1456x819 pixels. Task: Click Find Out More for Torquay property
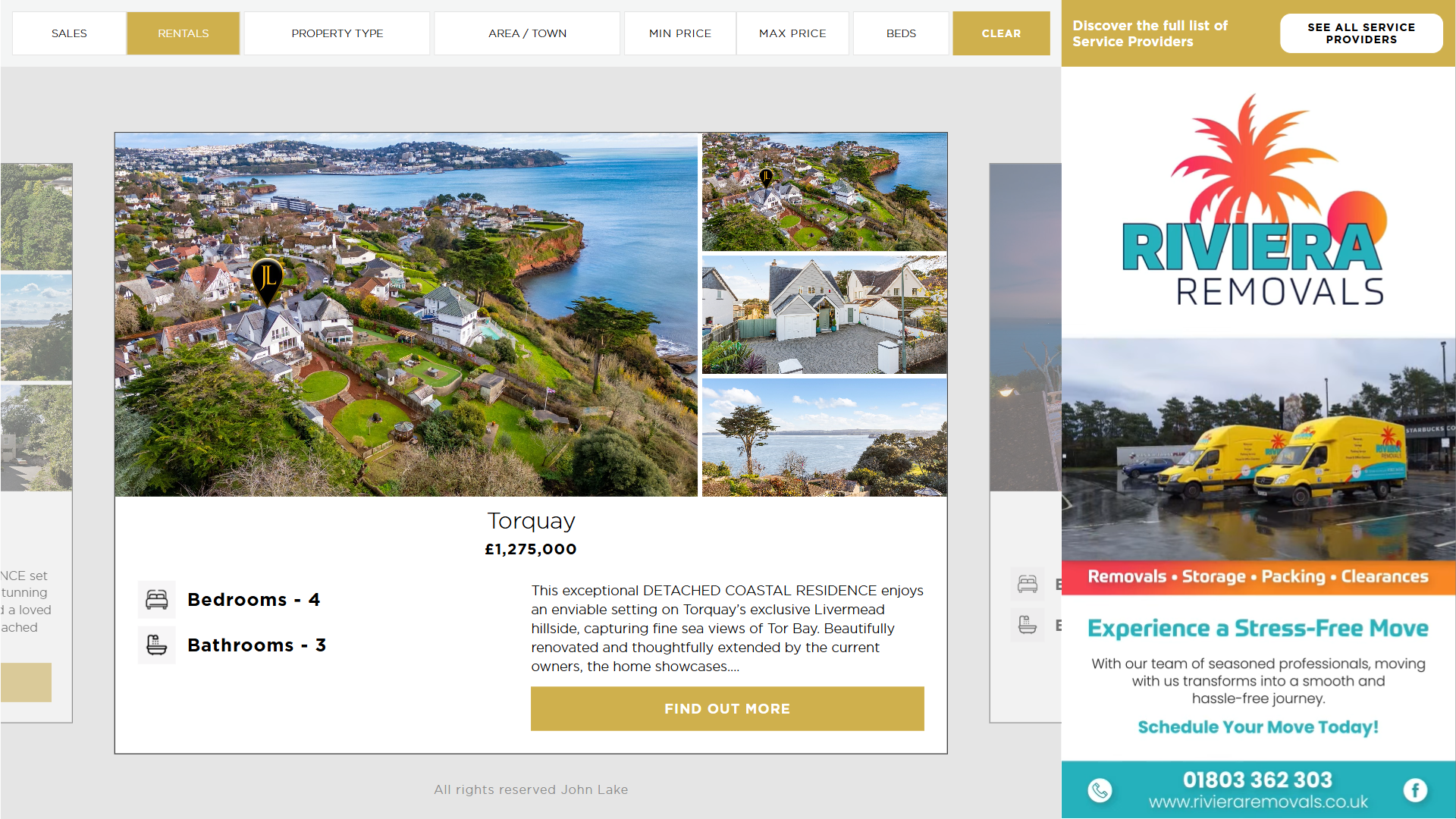pyautogui.click(x=727, y=708)
